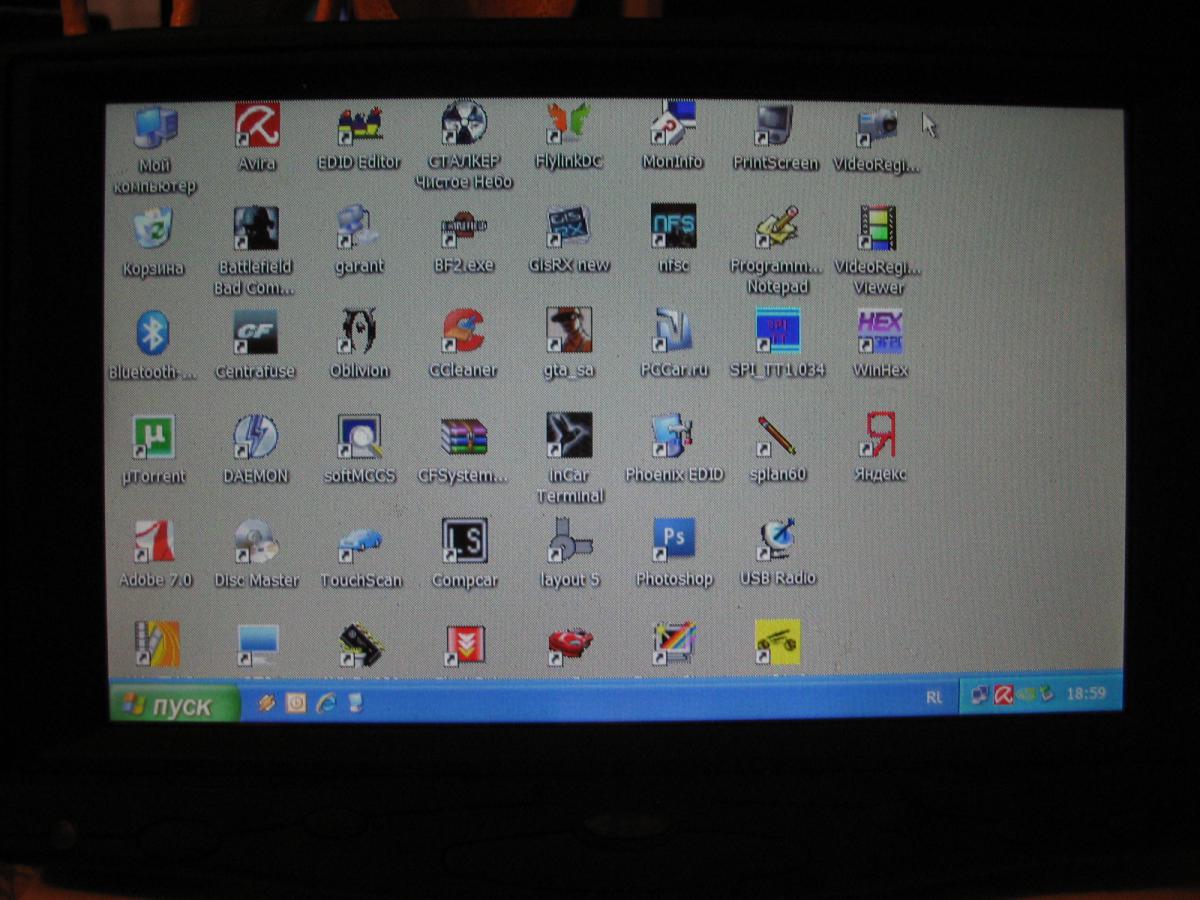1200x900 pixels.
Task: Launch the WinHex shortcut
Action: tap(880, 333)
